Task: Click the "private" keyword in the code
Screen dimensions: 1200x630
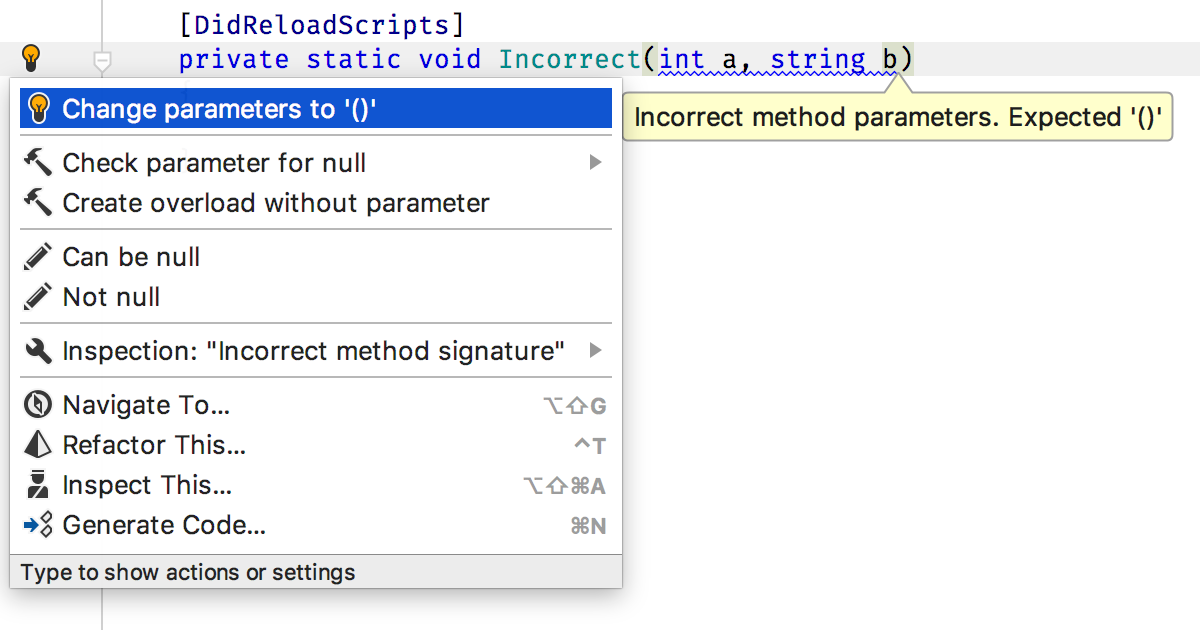Action: click(x=234, y=60)
